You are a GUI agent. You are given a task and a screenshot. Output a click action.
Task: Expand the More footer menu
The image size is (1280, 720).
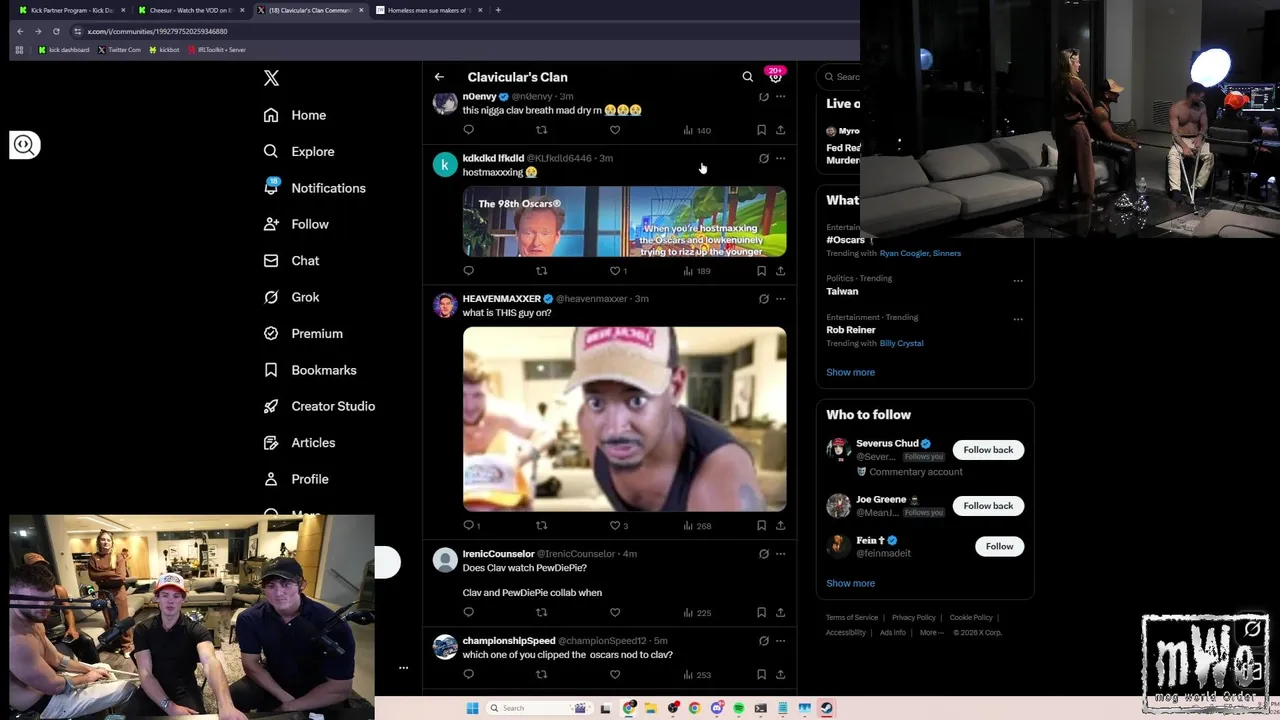point(930,633)
